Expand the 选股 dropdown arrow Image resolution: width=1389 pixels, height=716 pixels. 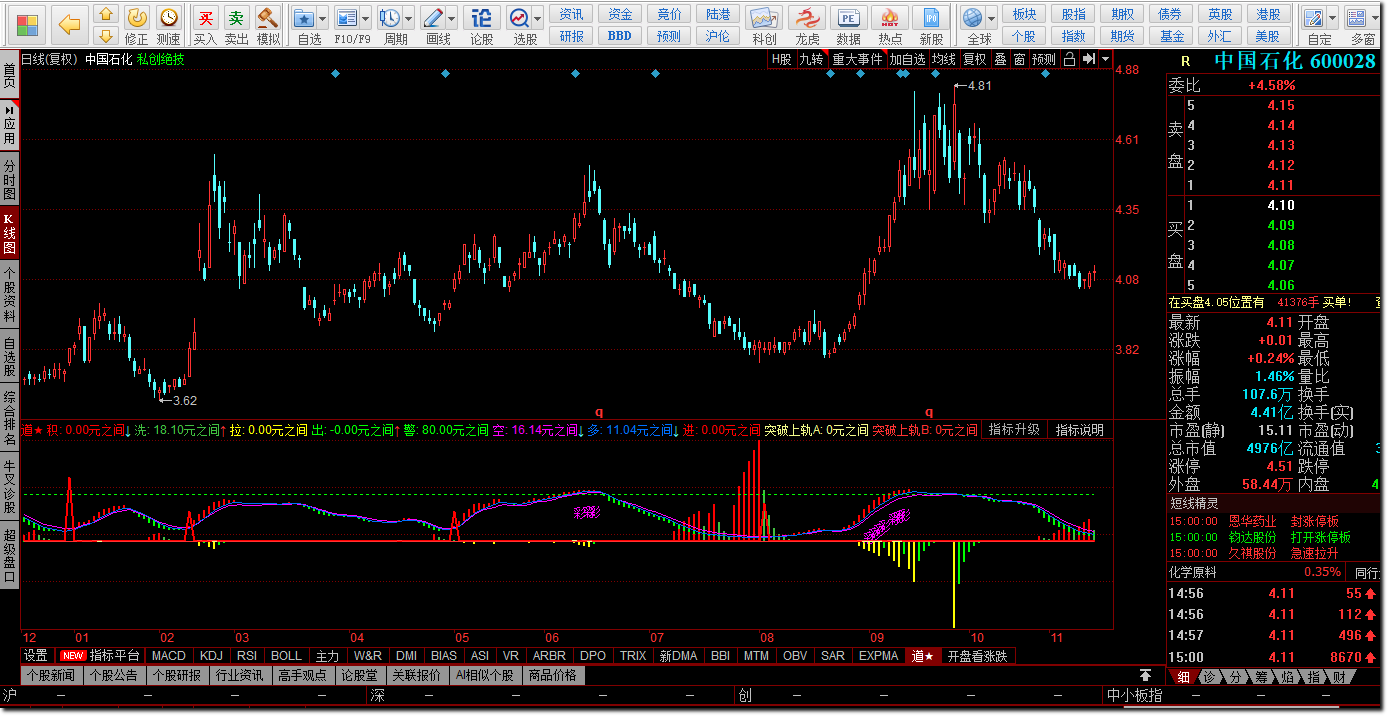(537, 18)
